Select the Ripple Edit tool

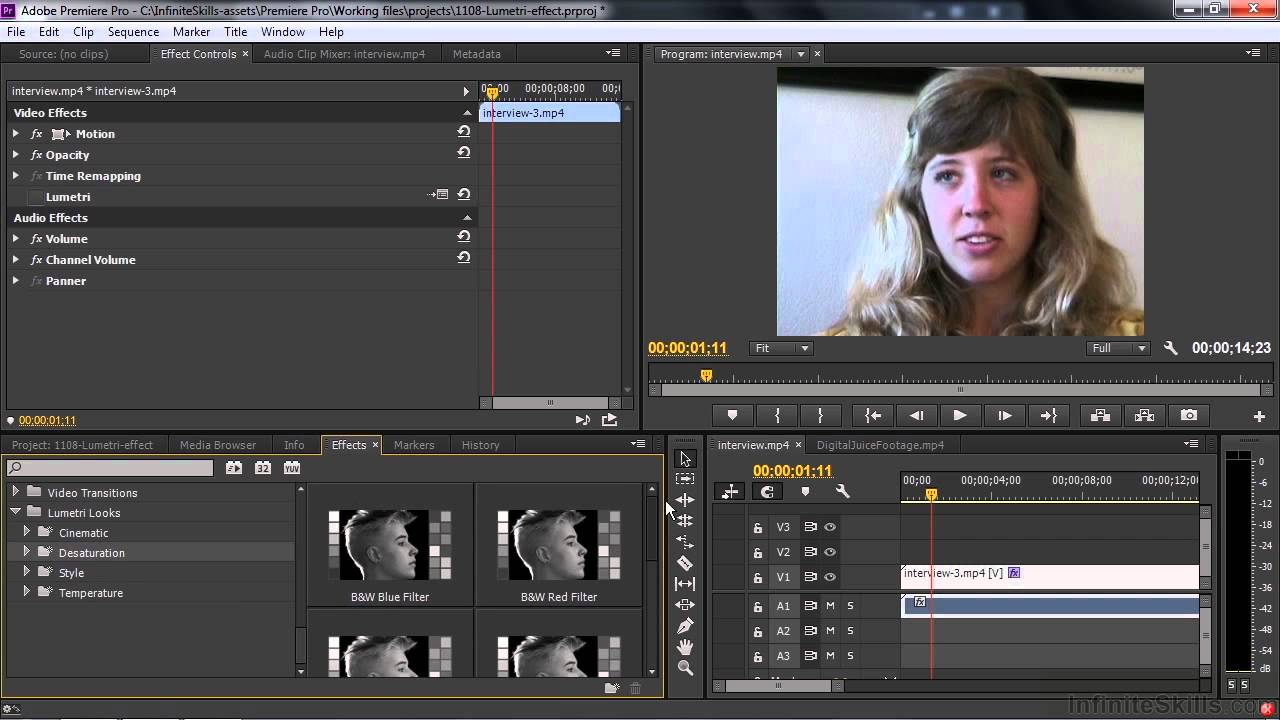(x=685, y=500)
